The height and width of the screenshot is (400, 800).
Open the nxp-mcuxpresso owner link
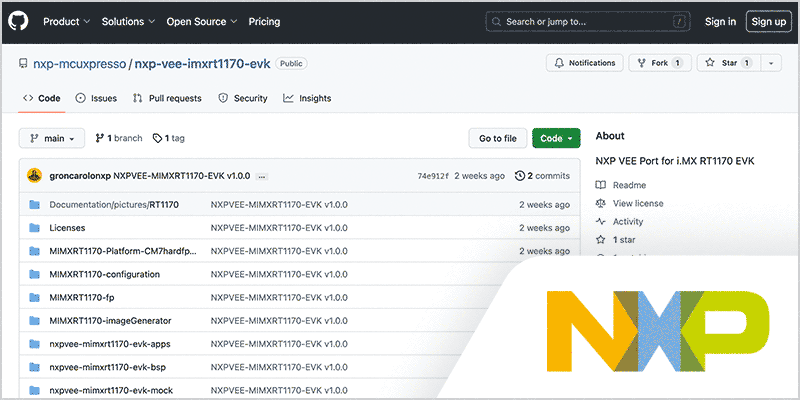click(80, 64)
